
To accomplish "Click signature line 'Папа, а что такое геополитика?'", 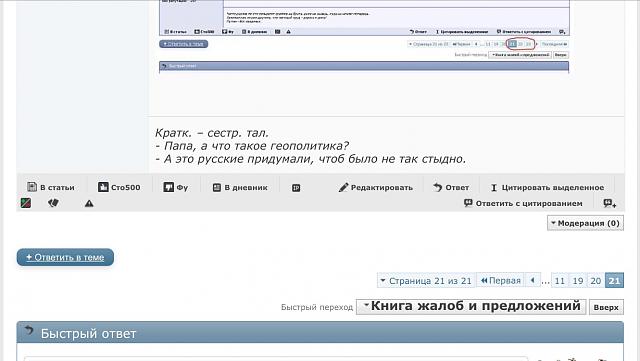I will (x=252, y=146).
